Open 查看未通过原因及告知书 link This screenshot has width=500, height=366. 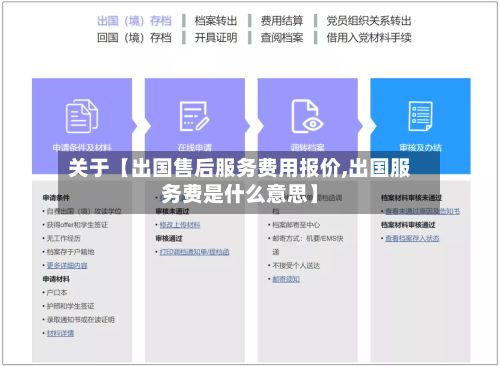423,211
